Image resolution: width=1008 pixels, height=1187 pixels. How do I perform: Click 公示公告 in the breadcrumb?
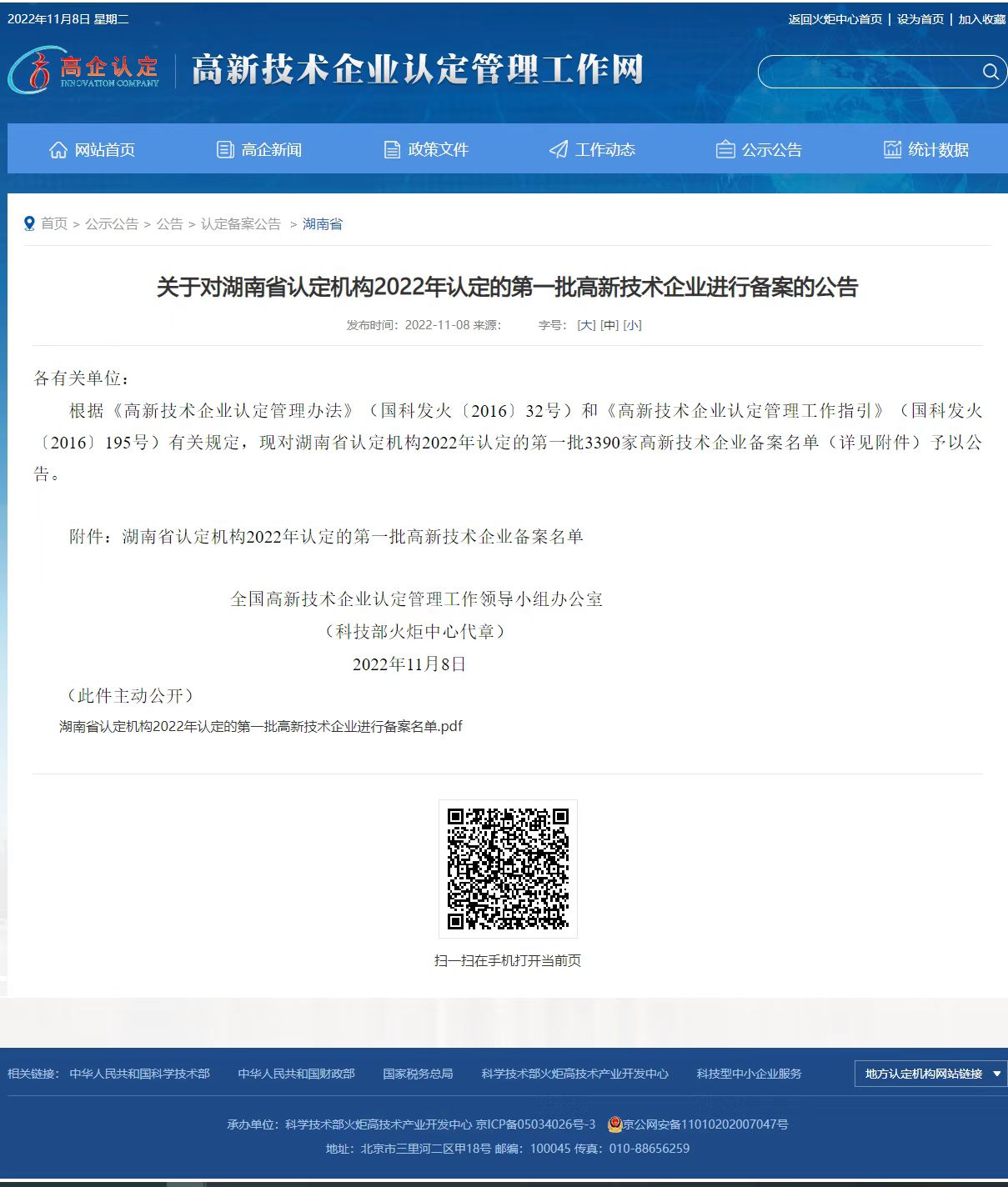click(112, 223)
